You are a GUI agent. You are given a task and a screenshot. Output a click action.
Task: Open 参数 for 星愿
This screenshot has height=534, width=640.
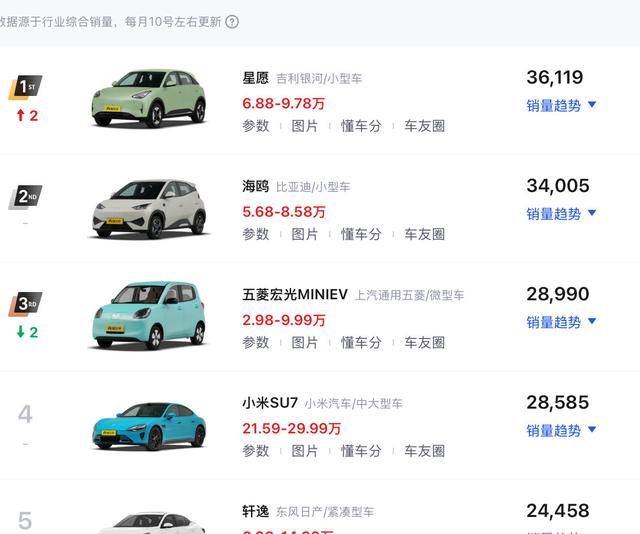pos(256,126)
